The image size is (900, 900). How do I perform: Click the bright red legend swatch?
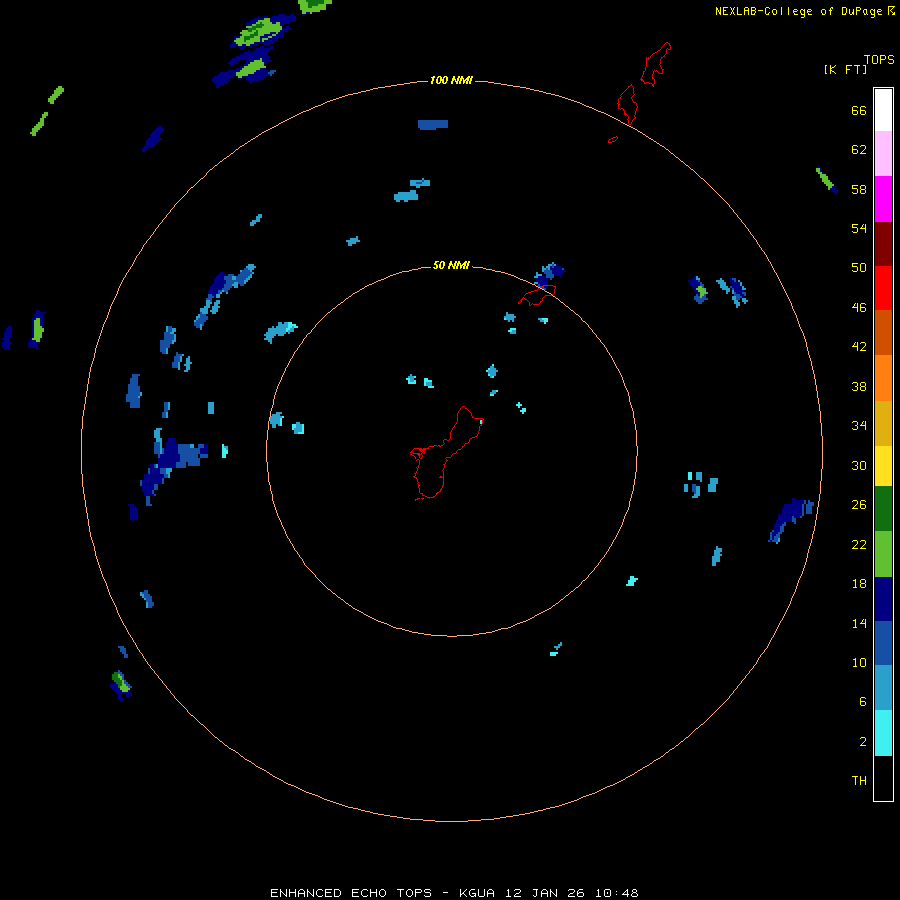(x=883, y=288)
